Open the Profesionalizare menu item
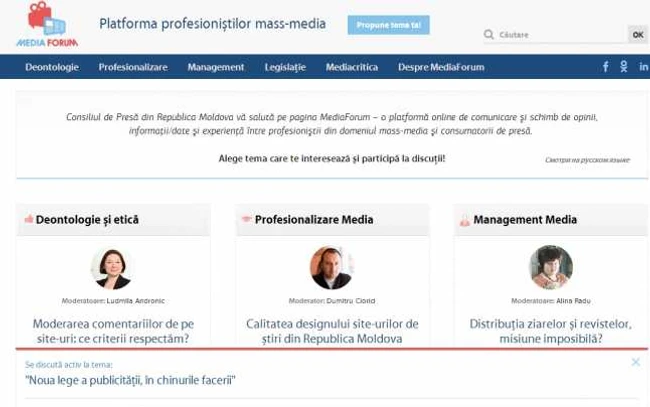650x407 pixels. (x=133, y=67)
